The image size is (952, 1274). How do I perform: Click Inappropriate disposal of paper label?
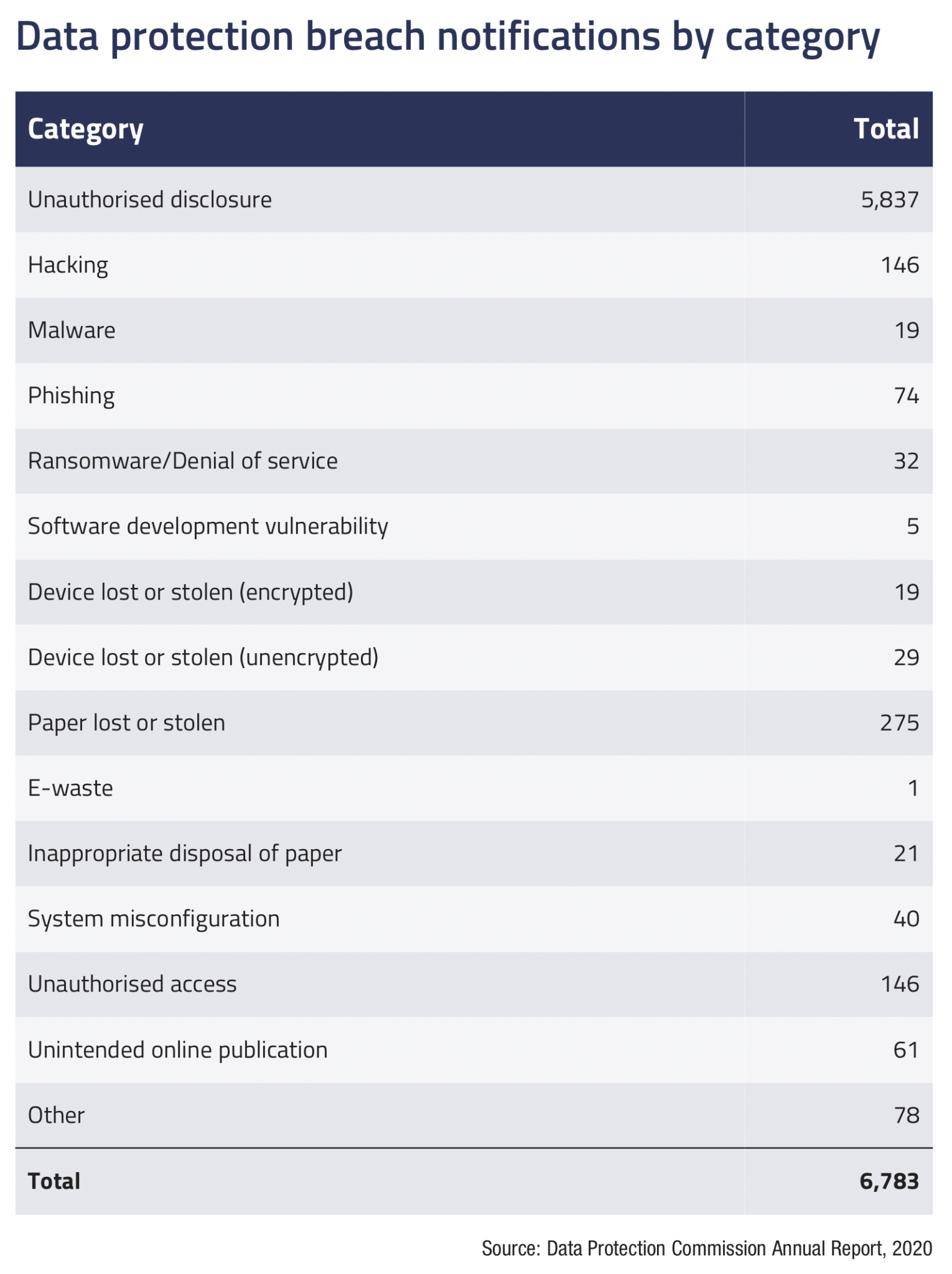click(x=185, y=853)
